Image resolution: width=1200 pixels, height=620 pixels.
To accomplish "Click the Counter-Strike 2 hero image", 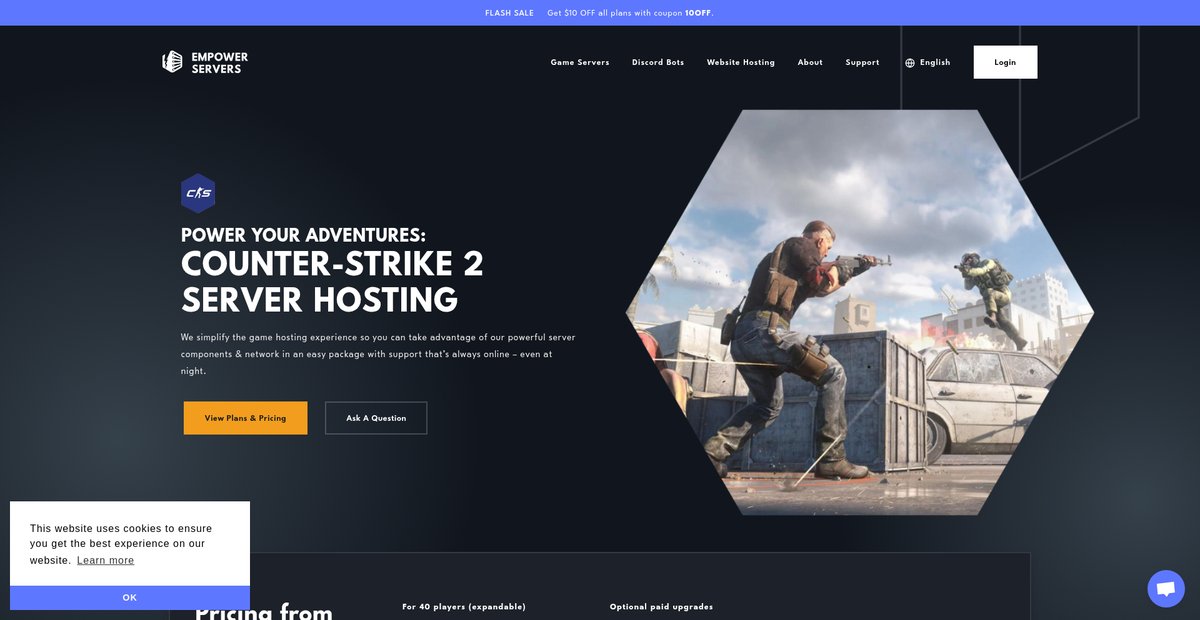I will tap(860, 312).
